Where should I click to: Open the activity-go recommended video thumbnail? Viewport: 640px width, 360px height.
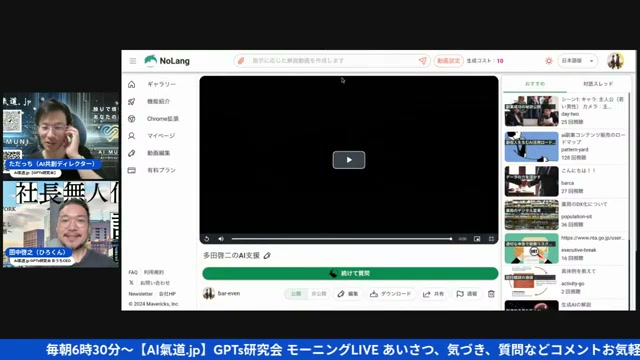(531, 282)
